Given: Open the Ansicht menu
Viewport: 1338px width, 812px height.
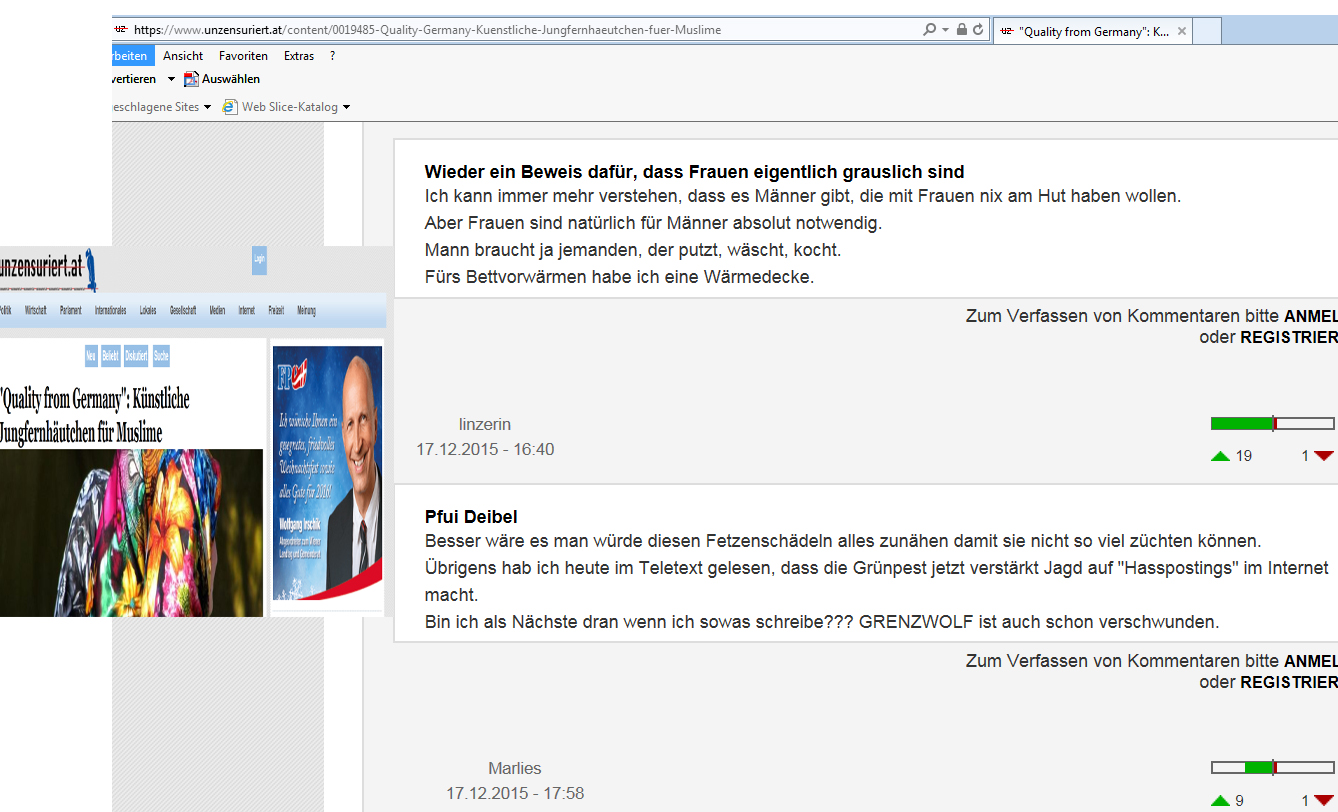Looking at the screenshot, I should tap(183, 56).
